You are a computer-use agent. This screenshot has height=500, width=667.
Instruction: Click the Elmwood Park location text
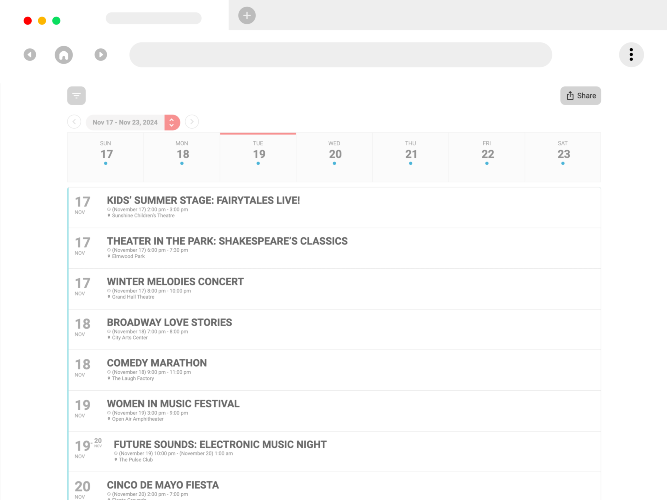(128, 256)
